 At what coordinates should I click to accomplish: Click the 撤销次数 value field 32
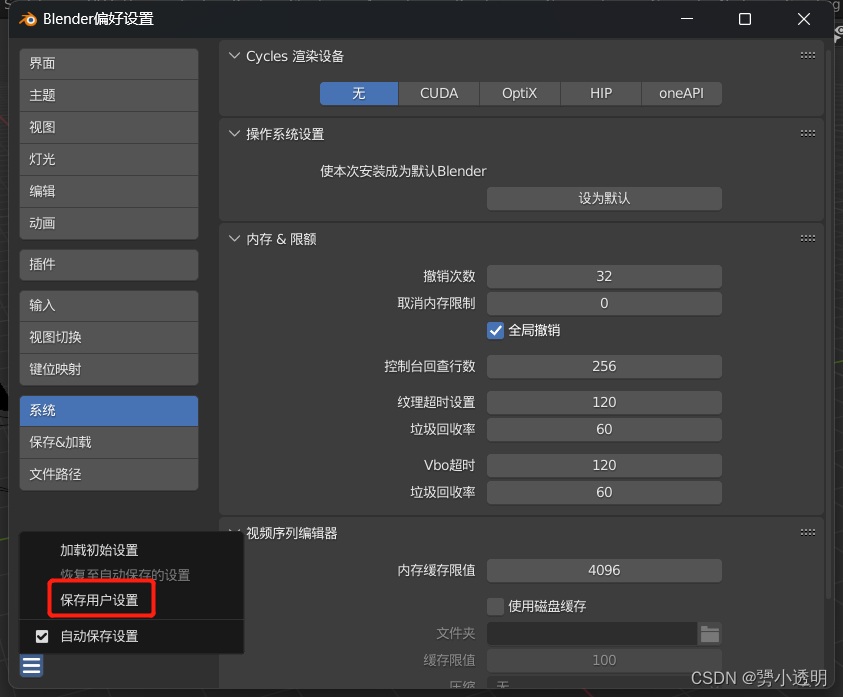tap(604, 276)
